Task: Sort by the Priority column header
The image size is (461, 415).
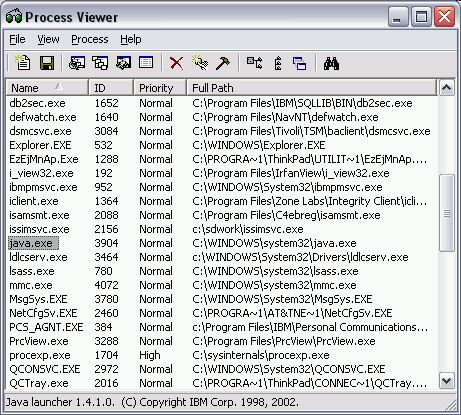Action: (160, 88)
